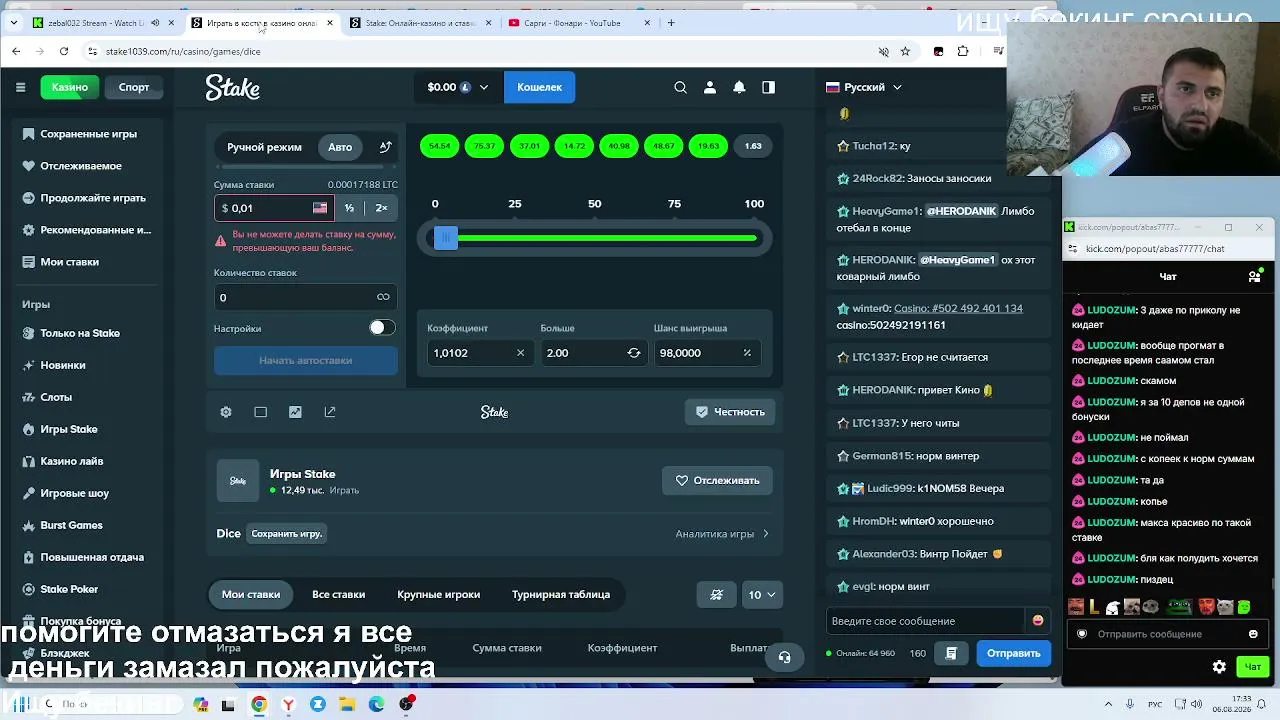
Task: Go back in browser history
Action: (x=16, y=51)
